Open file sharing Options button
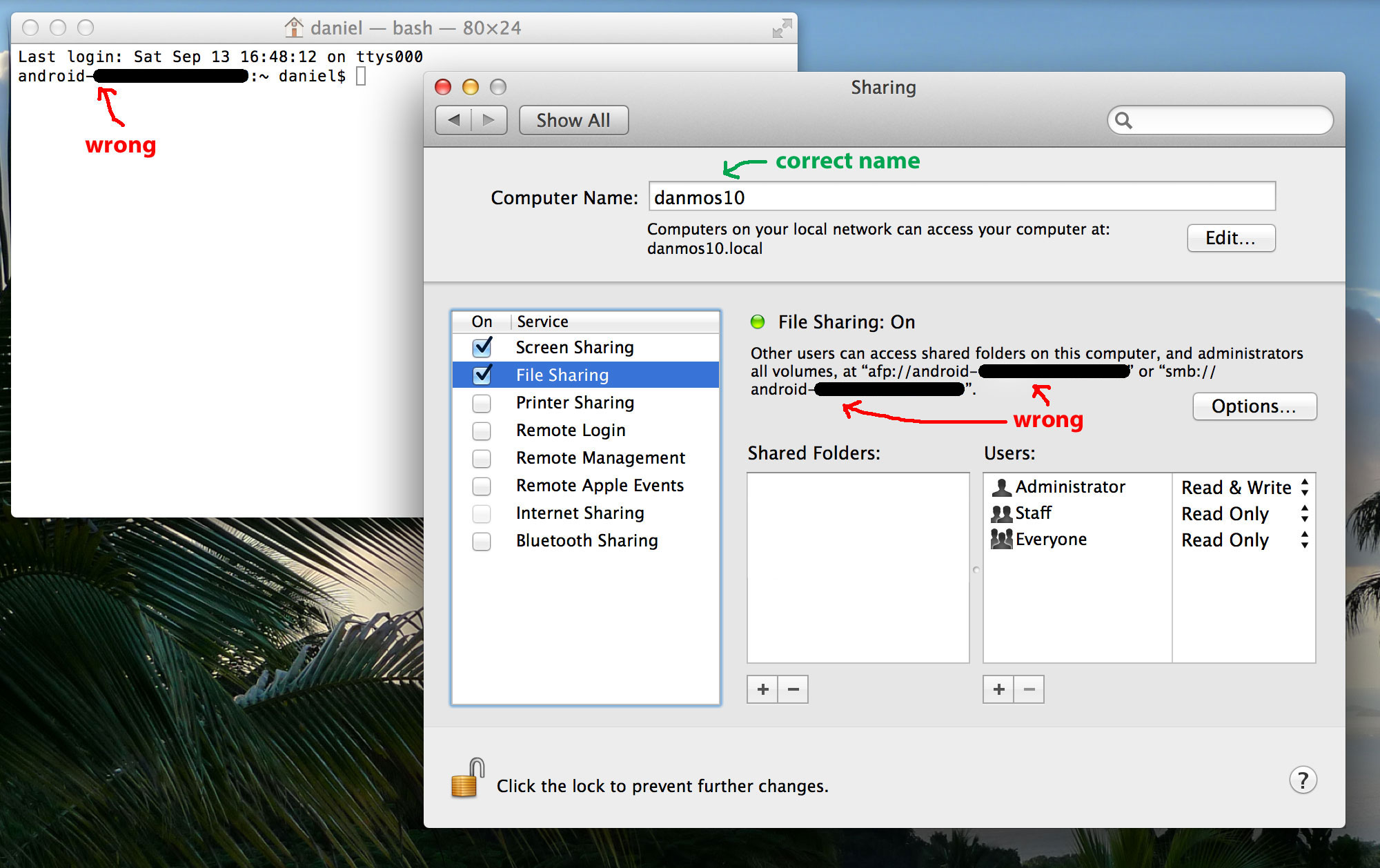This screenshot has height=868, width=1380. pyautogui.click(x=1254, y=406)
